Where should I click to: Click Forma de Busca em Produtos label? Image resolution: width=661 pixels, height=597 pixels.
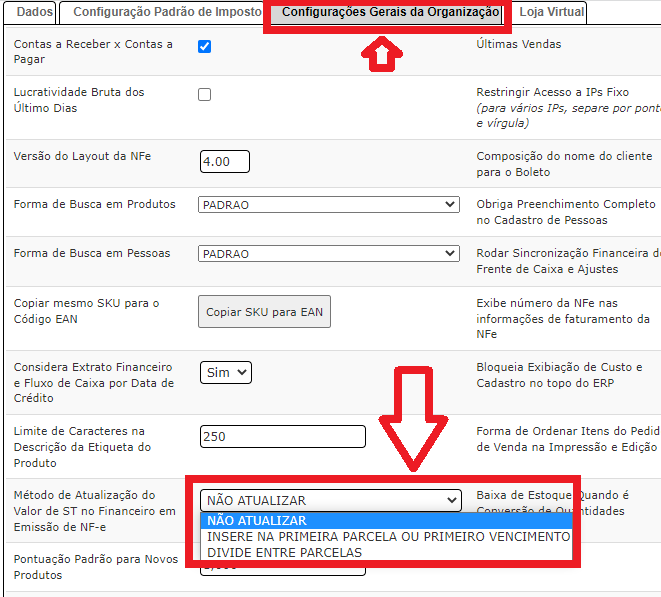pos(94,204)
